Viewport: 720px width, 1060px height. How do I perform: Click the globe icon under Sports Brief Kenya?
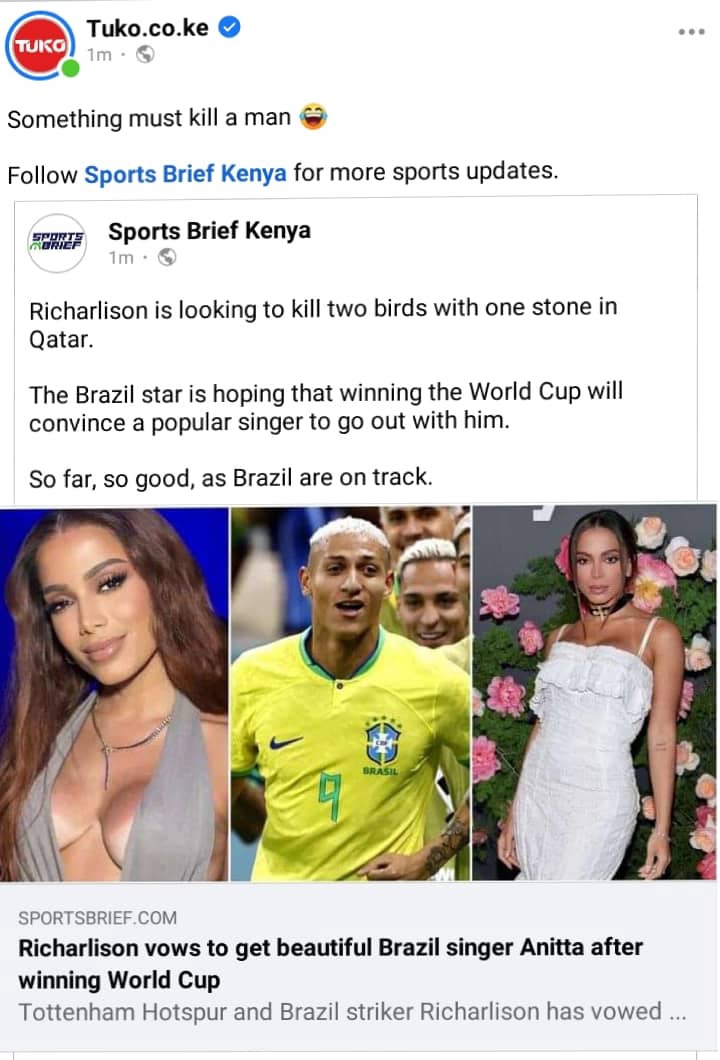point(166,258)
